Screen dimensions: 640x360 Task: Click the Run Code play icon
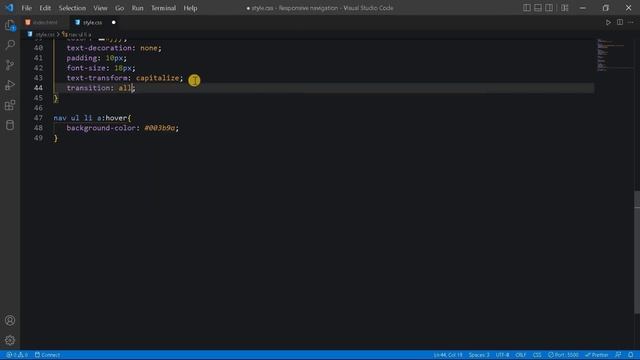tap(608, 22)
